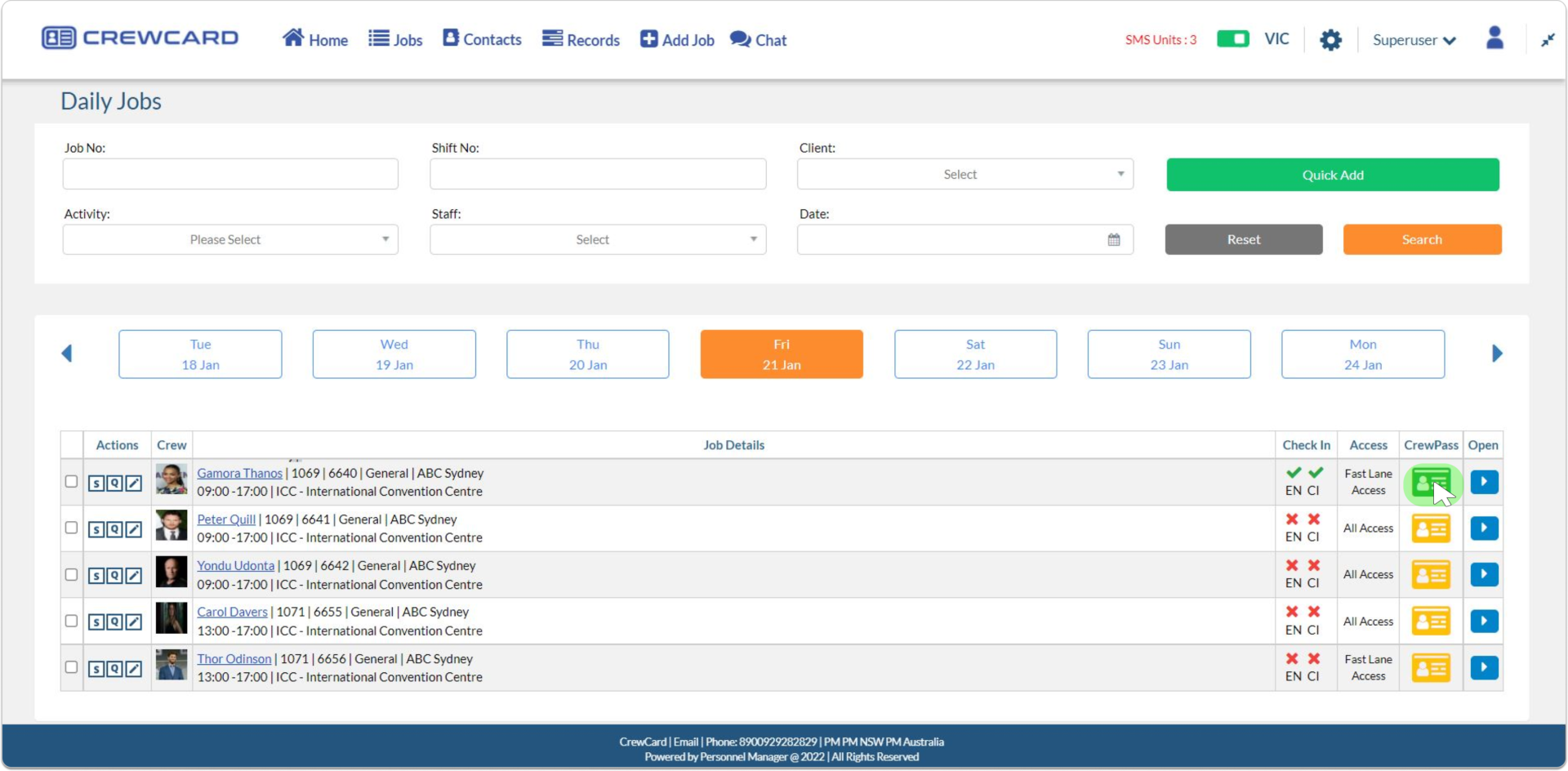Click the blue Open arrow for Thor Odinson
This screenshot has height=771, width=1568.
[x=1484, y=668]
